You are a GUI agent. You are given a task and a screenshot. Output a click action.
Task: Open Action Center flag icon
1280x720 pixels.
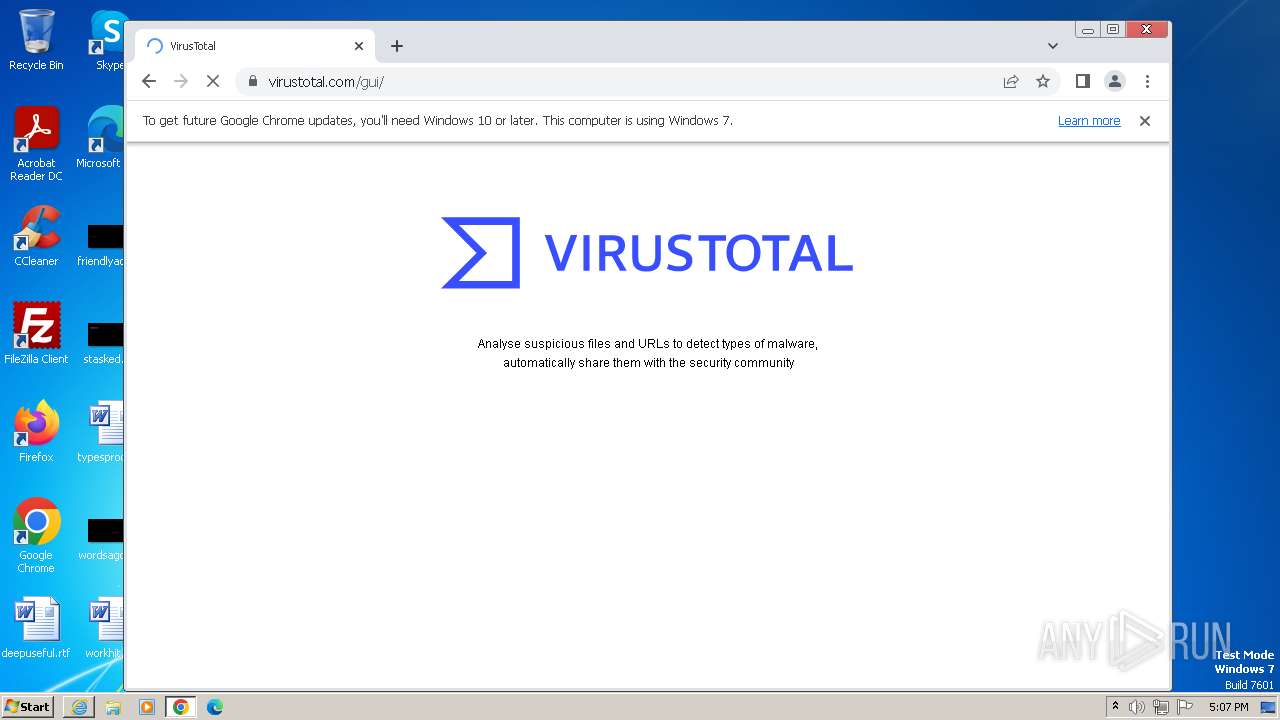click(1184, 707)
